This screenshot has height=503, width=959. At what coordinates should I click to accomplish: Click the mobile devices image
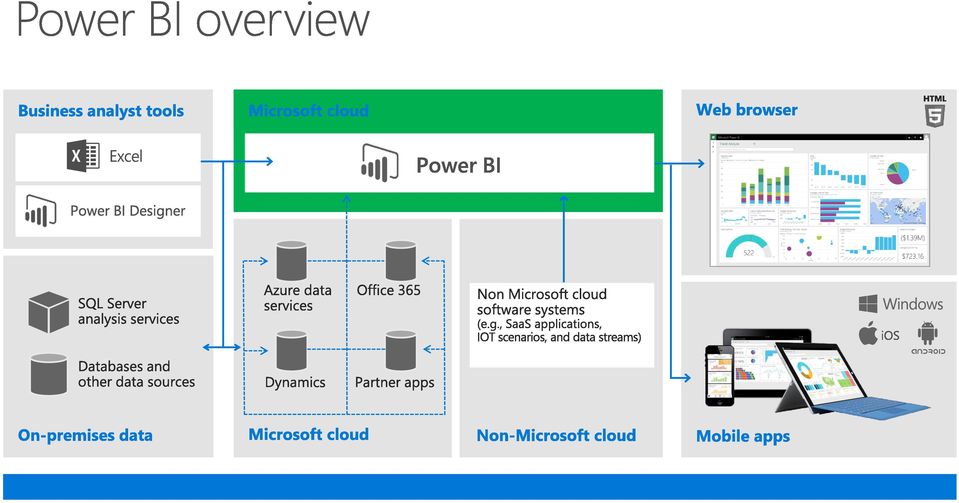click(x=816, y=372)
